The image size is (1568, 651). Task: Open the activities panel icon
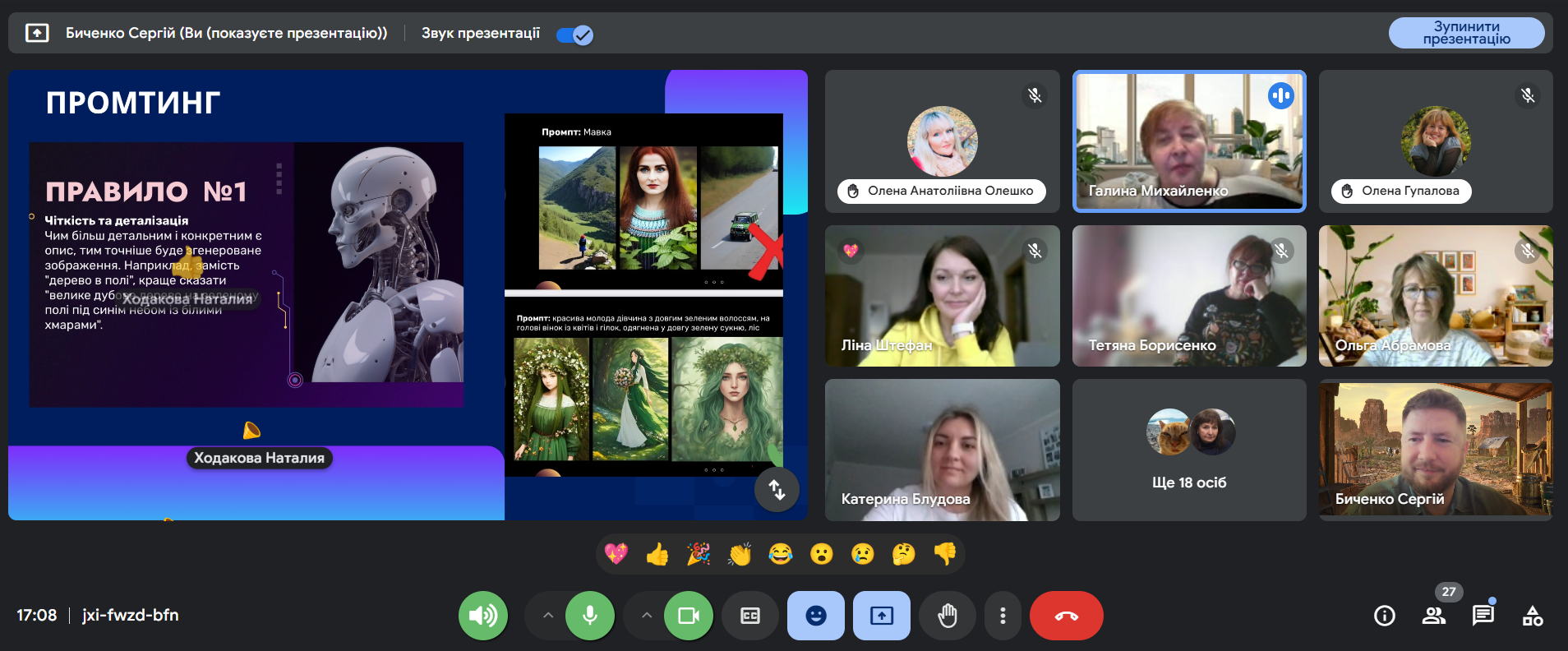[x=1532, y=616]
